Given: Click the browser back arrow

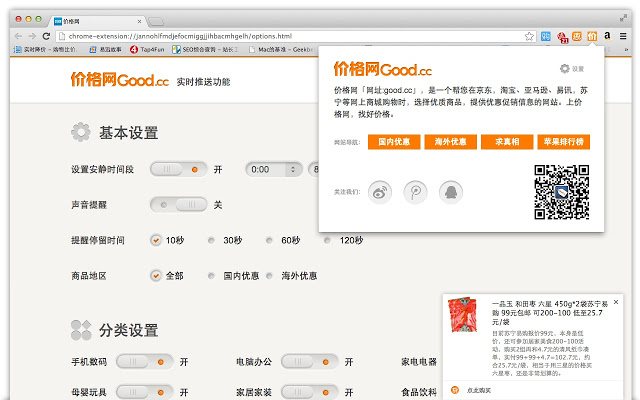Looking at the screenshot, I should click(x=18, y=36).
